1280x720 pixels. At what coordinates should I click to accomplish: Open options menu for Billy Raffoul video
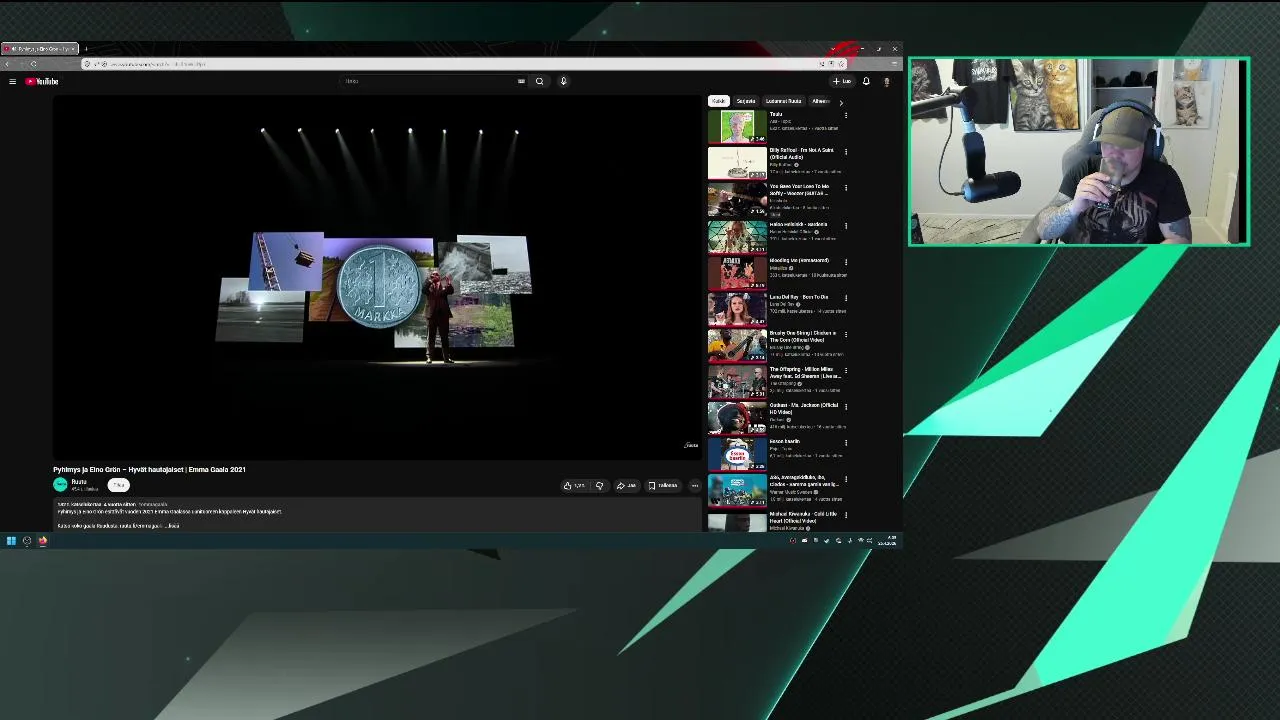tap(846, 151)
